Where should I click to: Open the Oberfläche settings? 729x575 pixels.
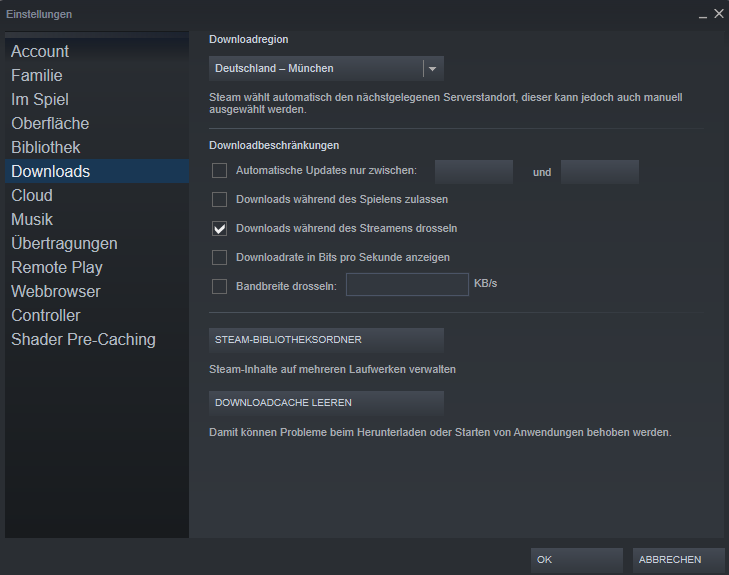(97, 123)
